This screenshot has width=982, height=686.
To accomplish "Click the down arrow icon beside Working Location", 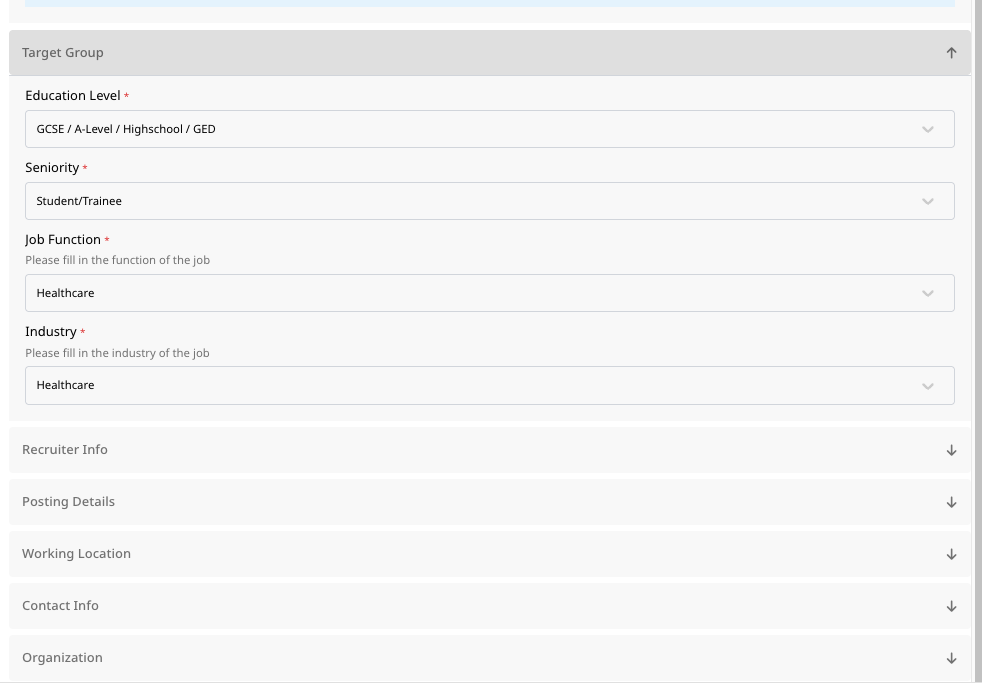I will point(951,554).
